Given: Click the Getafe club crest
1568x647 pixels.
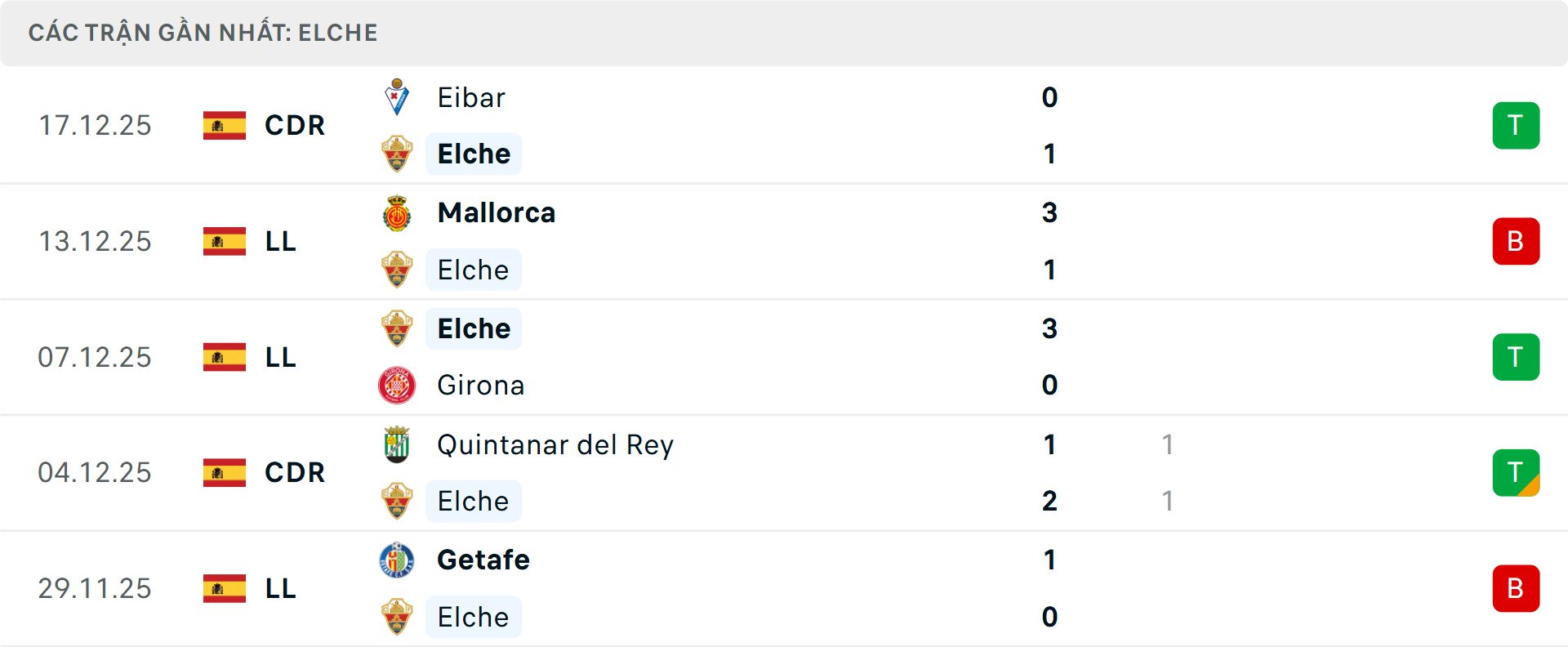Looking at the screenshot, I should [x=397, y=560].
